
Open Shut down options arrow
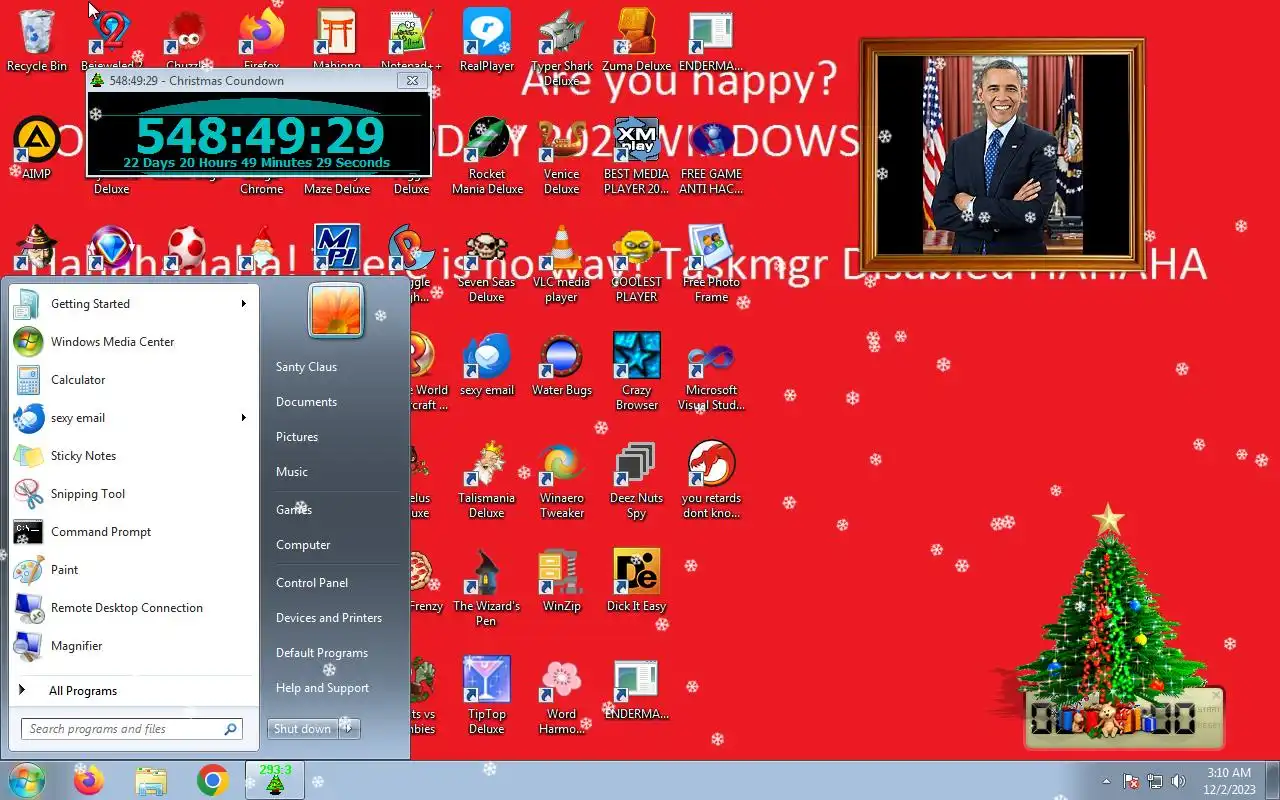(349, 728)
